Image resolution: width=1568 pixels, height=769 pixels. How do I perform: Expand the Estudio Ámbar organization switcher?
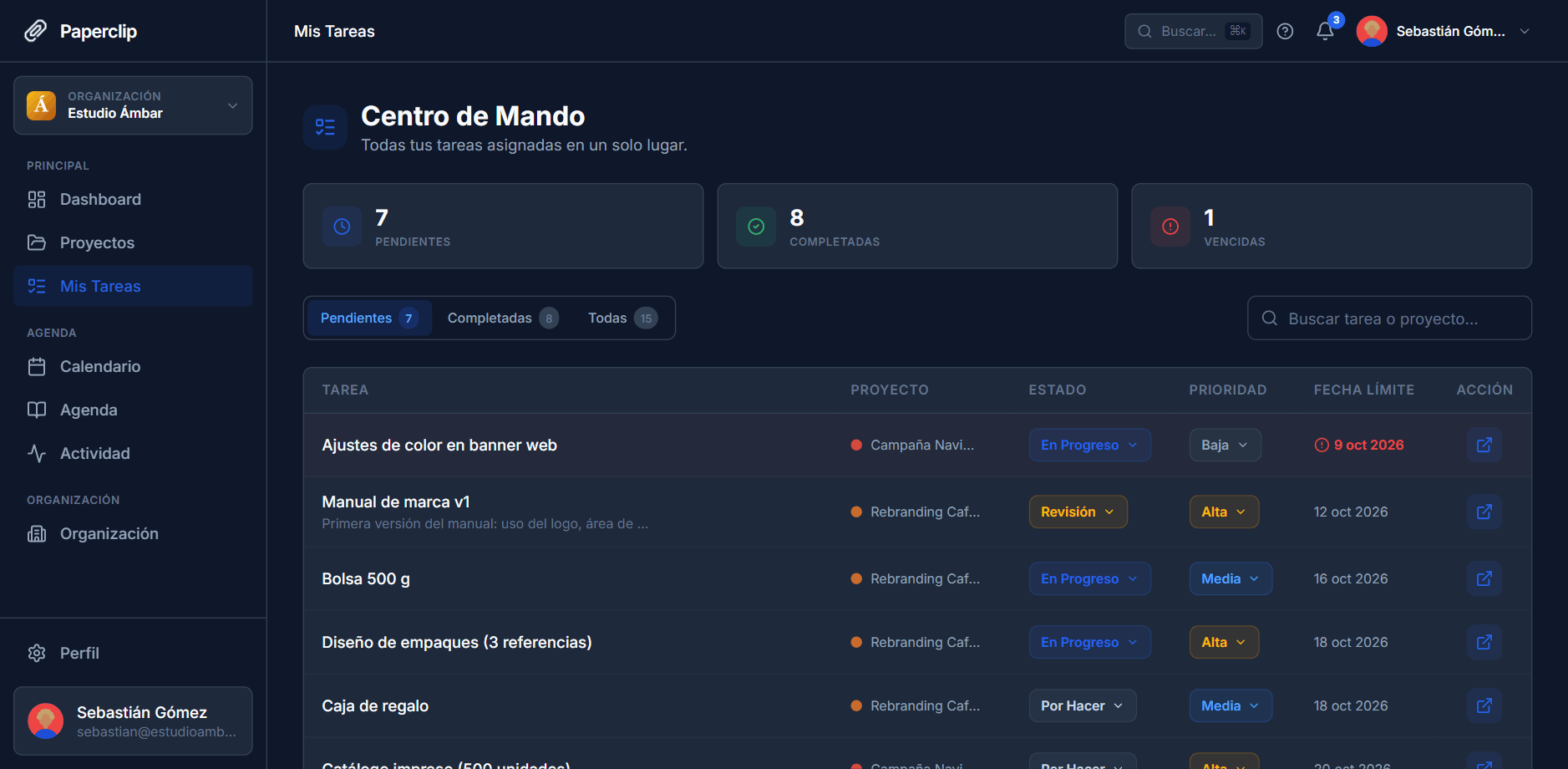[x=133, y=105]
